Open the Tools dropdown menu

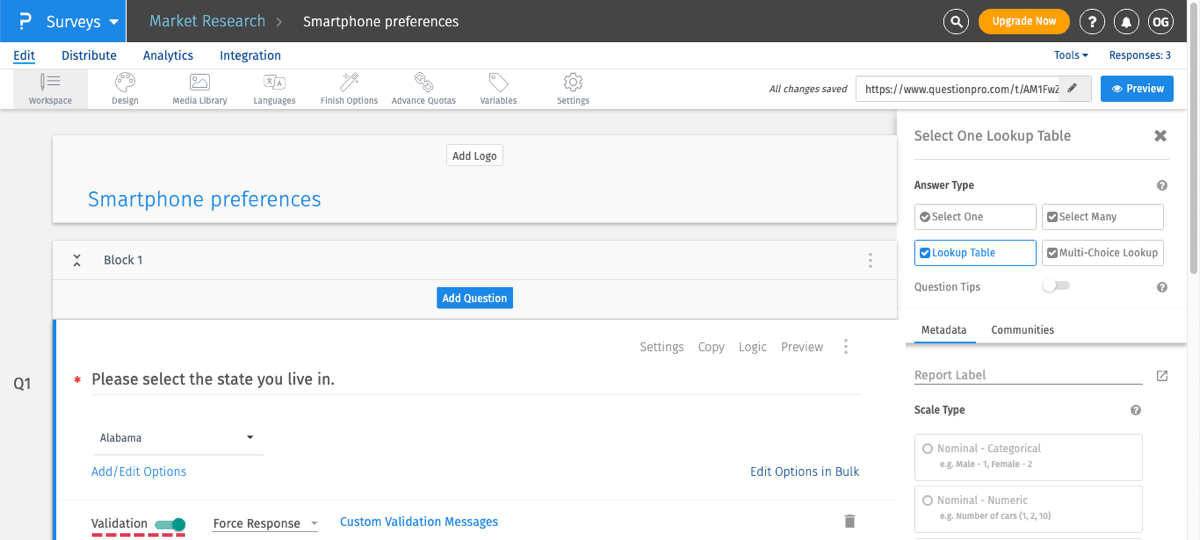pos(1070,56)
